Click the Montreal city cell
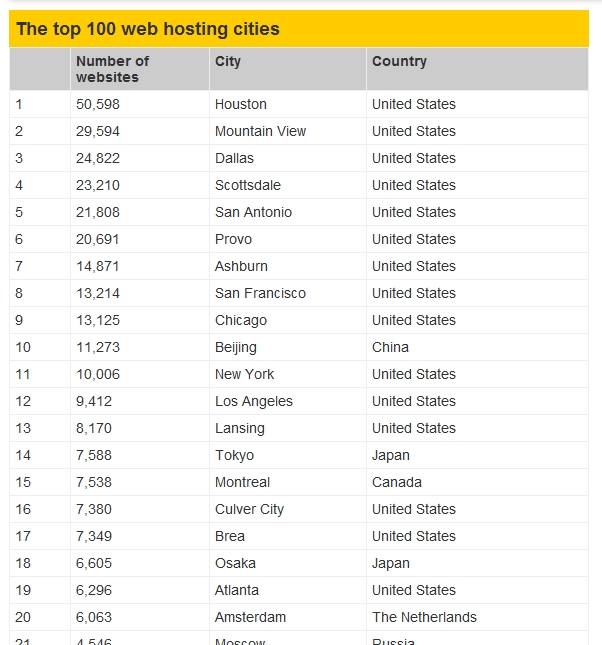 [242, 482]
